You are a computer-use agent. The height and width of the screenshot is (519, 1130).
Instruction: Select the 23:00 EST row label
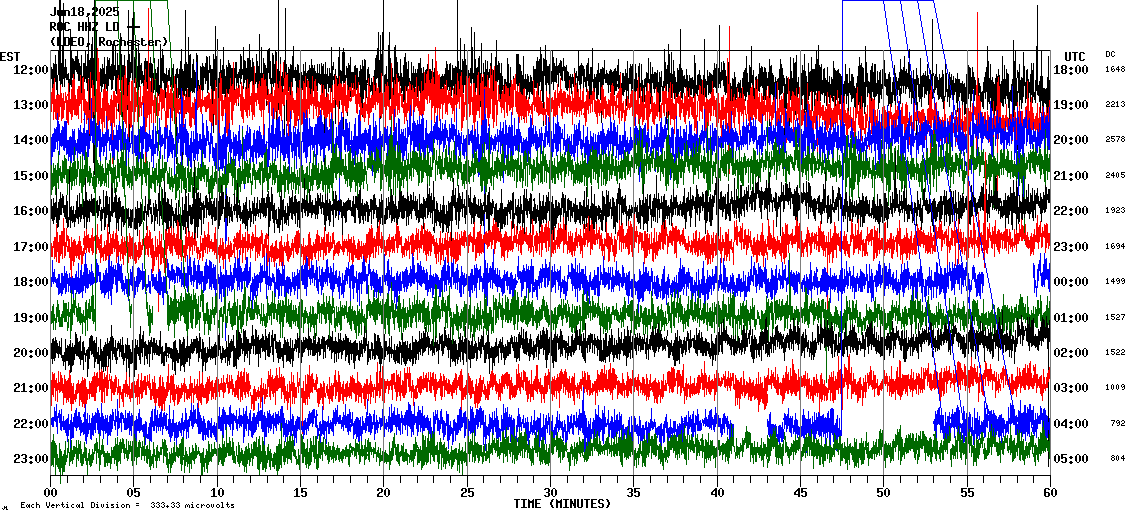tap(30, 459)
